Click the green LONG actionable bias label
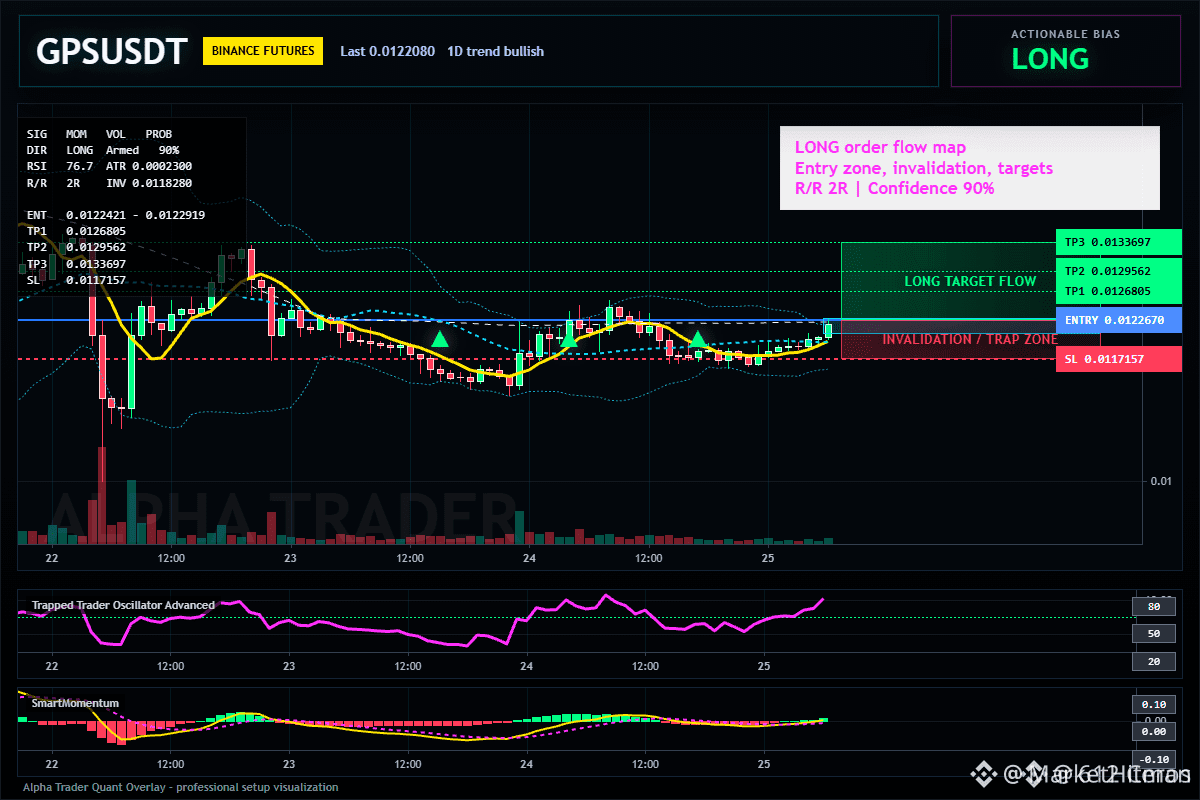 1050,59
